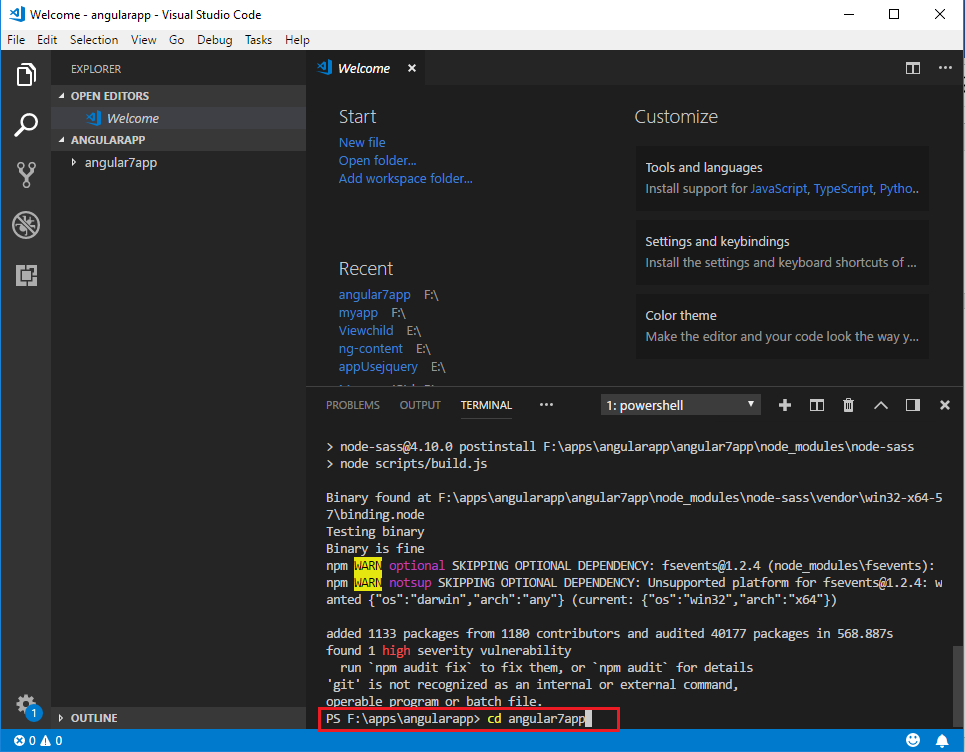Viewport: 965px width, 752px height.
Task: Select the Welcome editor tab
Action: (x=366, y=68)
